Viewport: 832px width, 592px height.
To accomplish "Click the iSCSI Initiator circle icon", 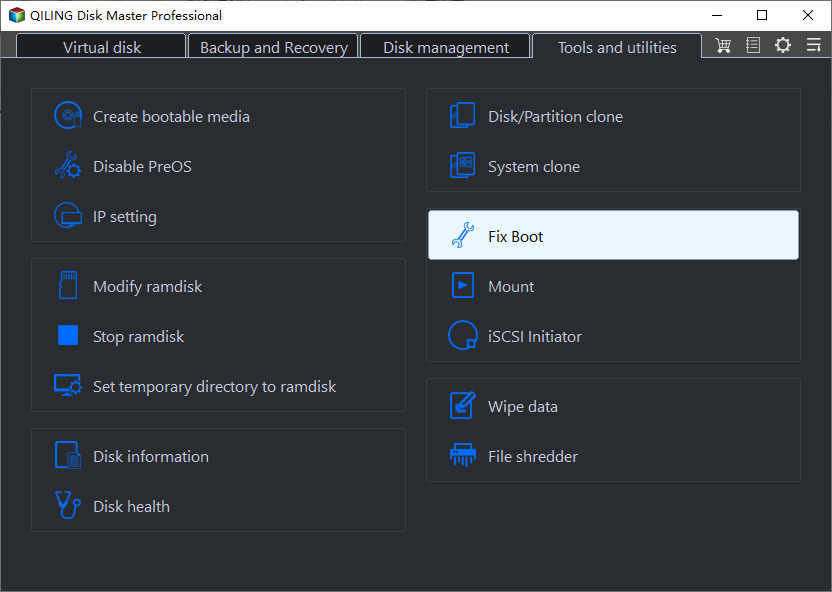I will tap(463, 335).
